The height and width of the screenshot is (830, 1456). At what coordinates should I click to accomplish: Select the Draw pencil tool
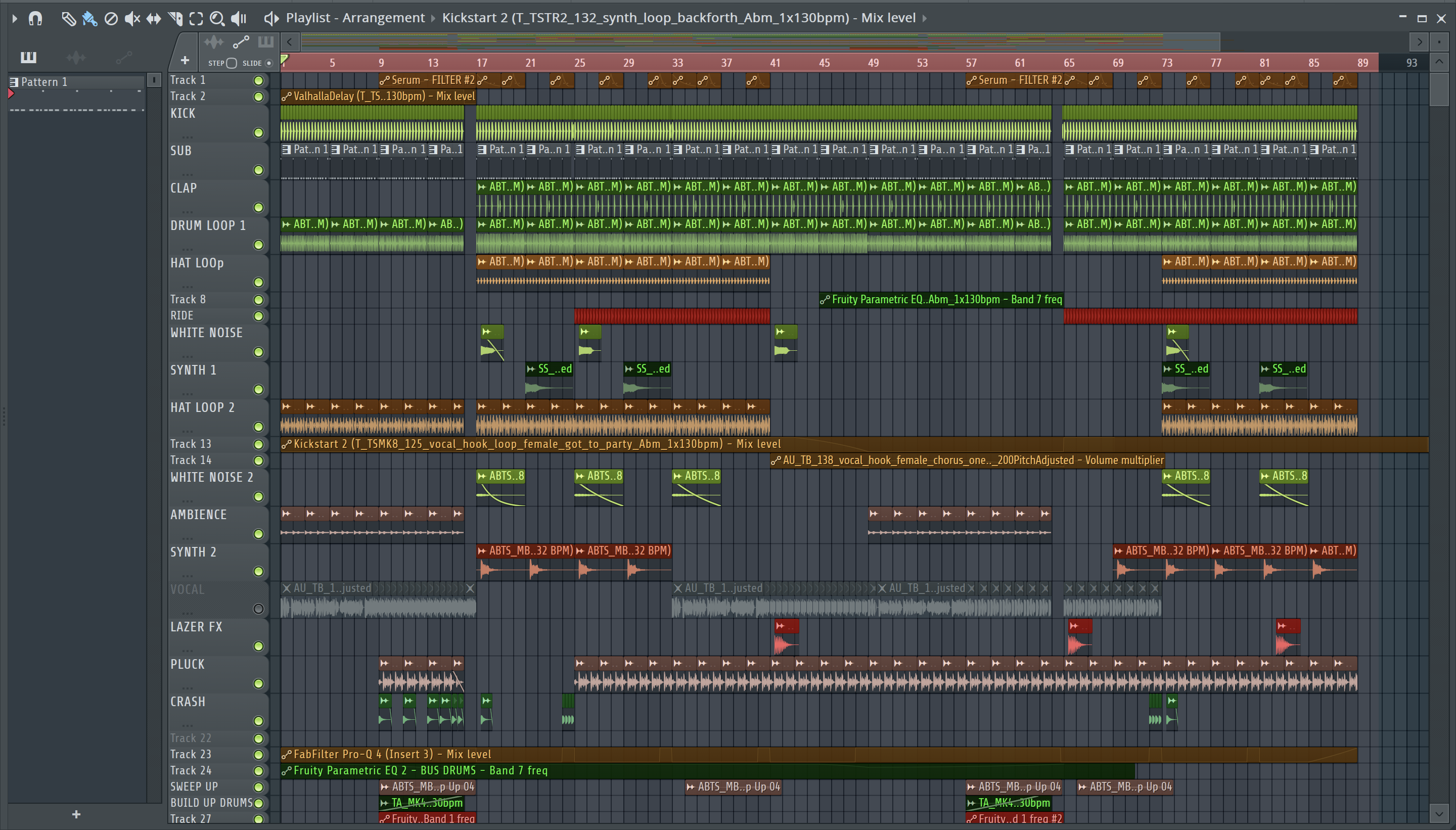coord(68,19)
